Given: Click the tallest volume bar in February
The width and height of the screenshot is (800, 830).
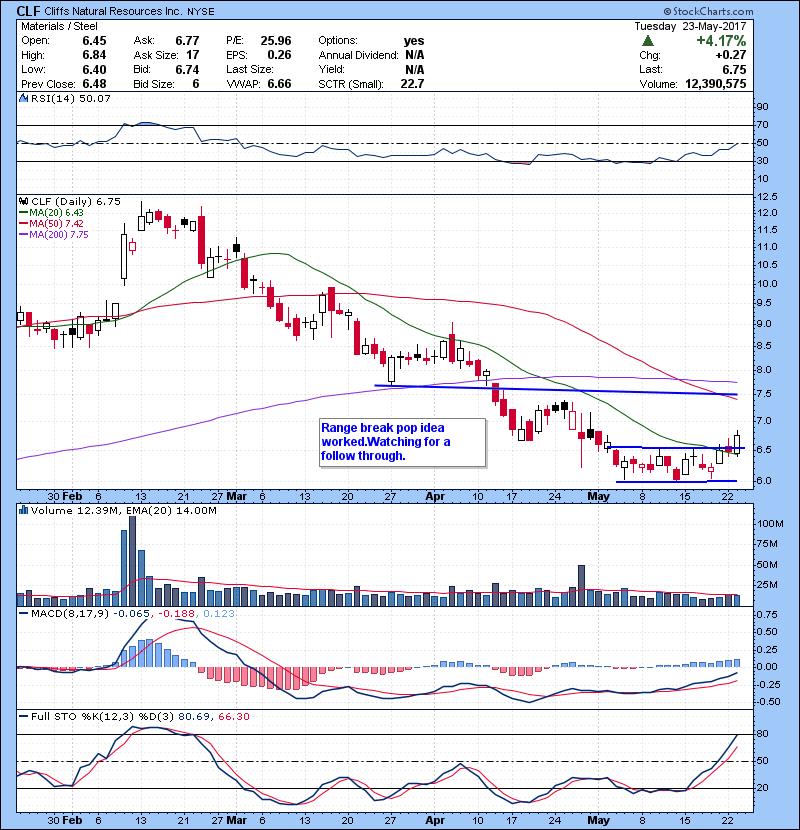Looking at the screenshot, I should 132,561.
